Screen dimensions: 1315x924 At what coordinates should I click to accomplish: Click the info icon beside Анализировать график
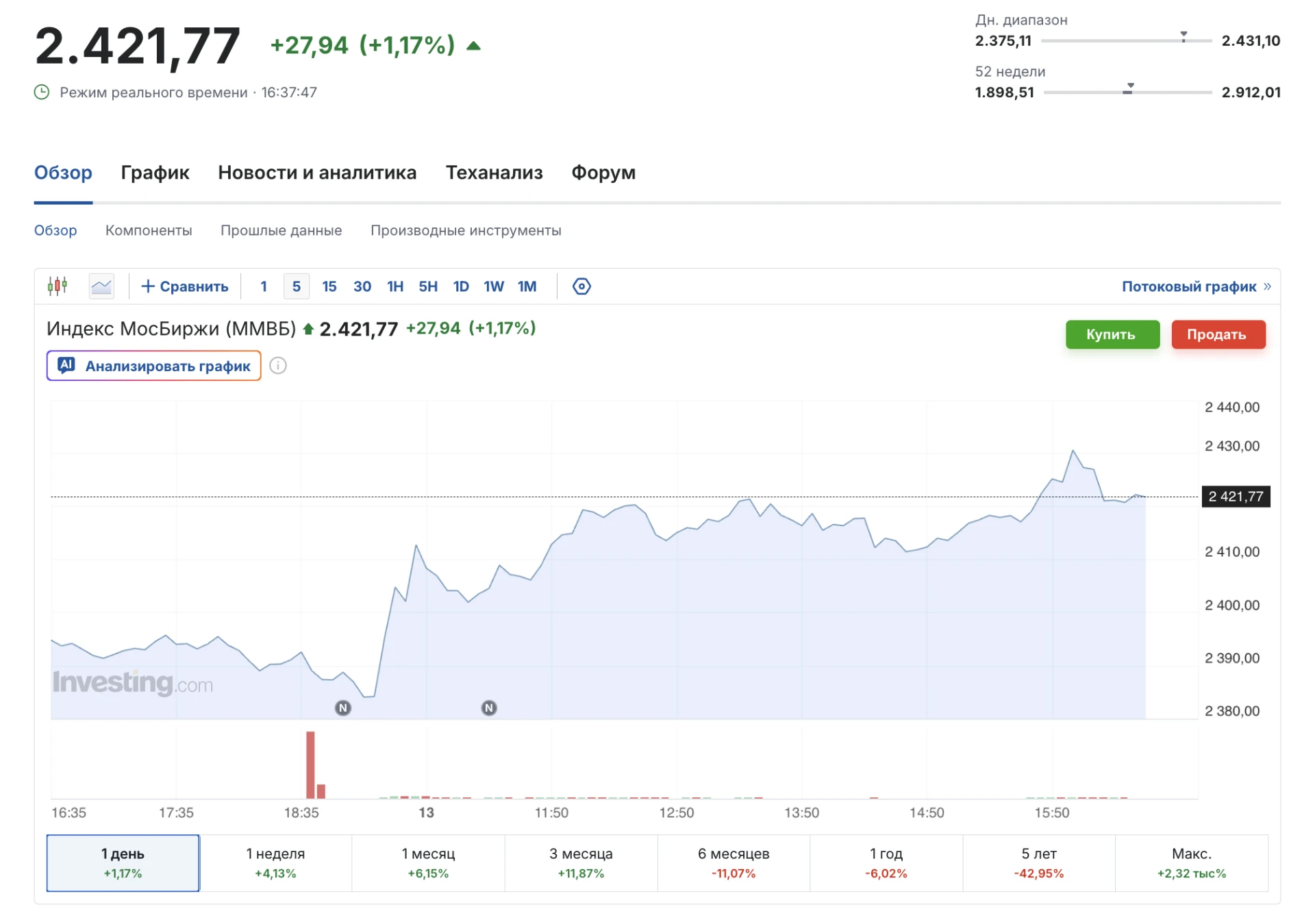pos(278,366)
